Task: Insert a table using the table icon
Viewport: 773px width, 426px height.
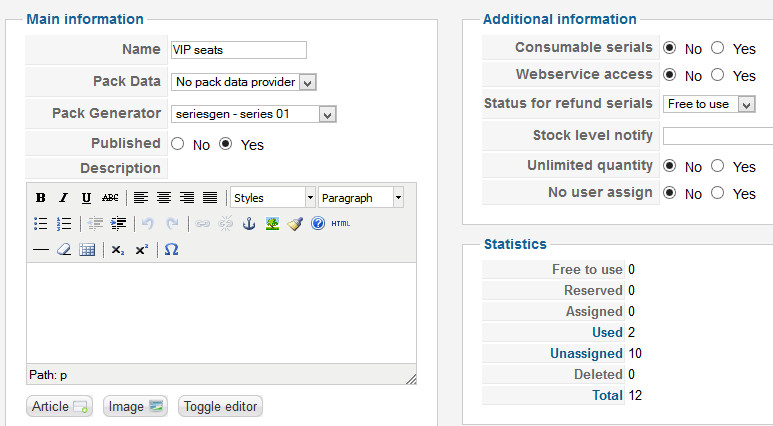Action: 87,250
